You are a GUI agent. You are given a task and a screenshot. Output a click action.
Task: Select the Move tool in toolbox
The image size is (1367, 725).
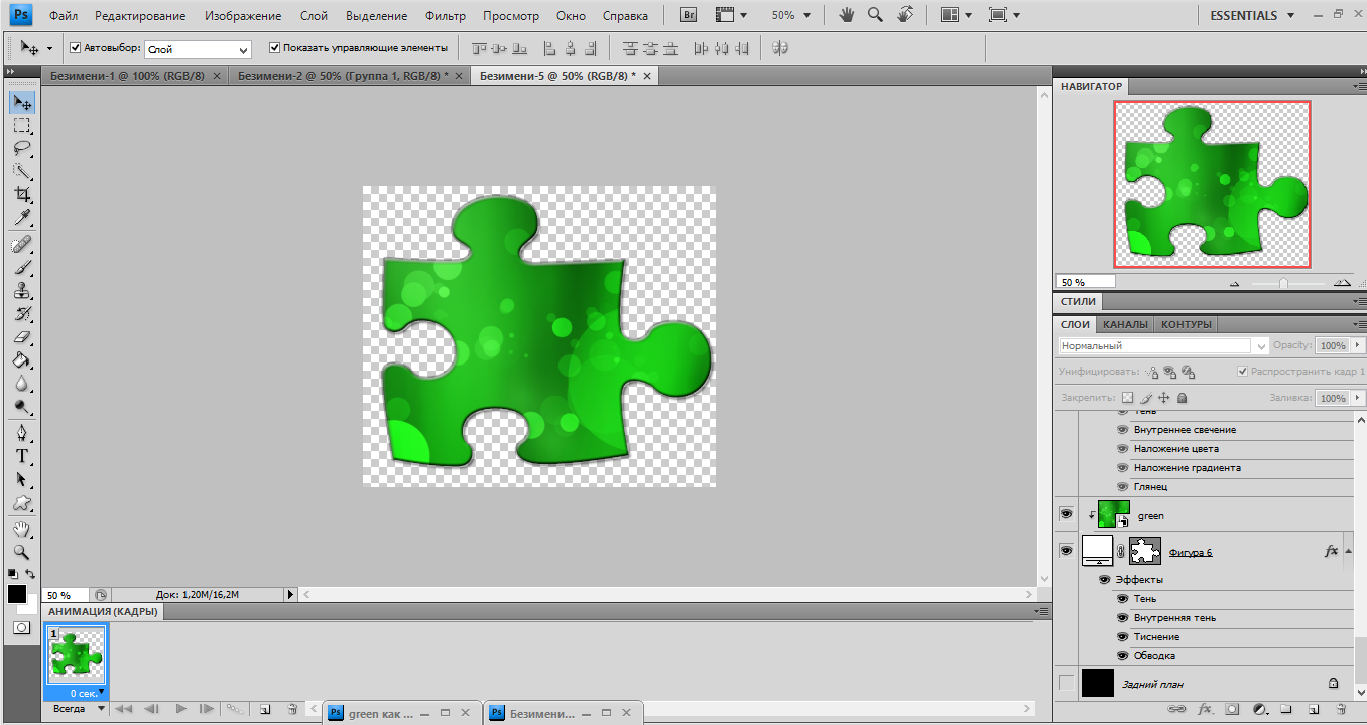coord(22,103)
